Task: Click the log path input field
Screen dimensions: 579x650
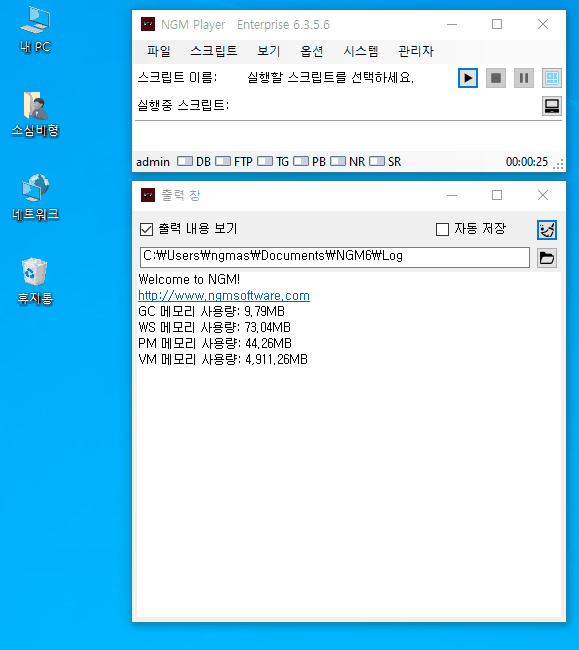Action: 335,257
